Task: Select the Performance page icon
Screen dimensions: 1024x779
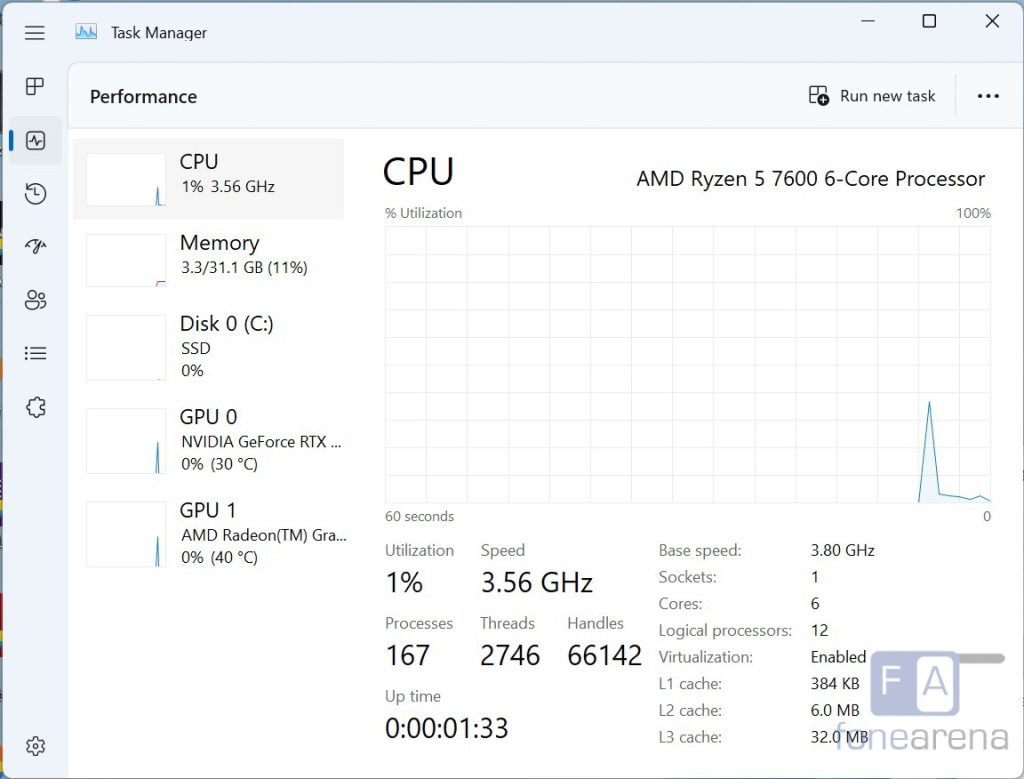Action: (x=36, y=141)
